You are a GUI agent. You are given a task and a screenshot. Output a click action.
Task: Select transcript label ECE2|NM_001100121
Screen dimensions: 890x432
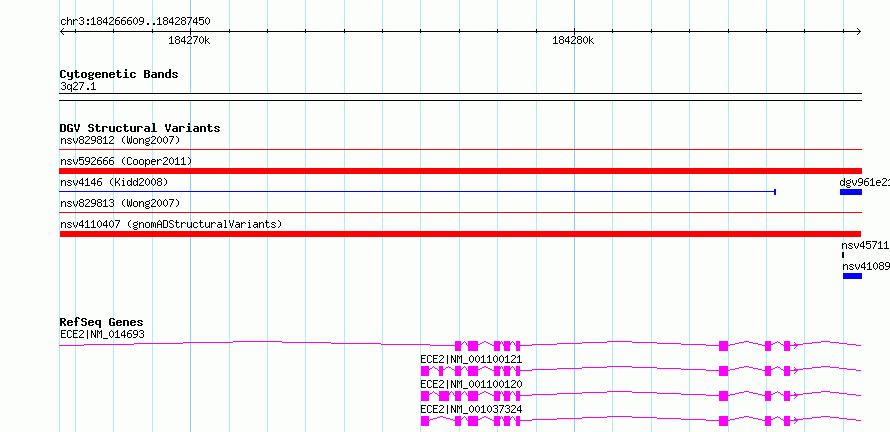(x=471, y=359)
